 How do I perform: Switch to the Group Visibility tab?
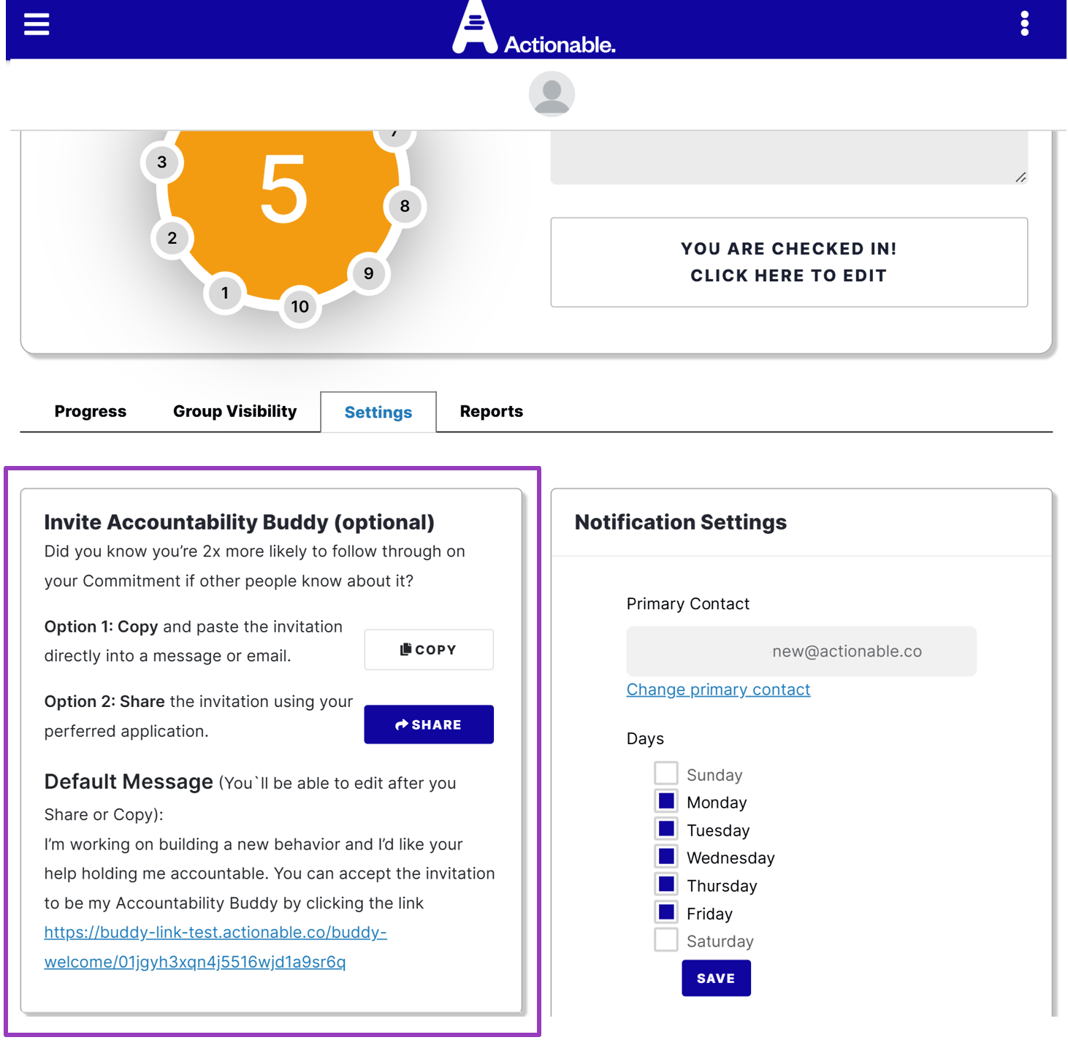(235, 411)
